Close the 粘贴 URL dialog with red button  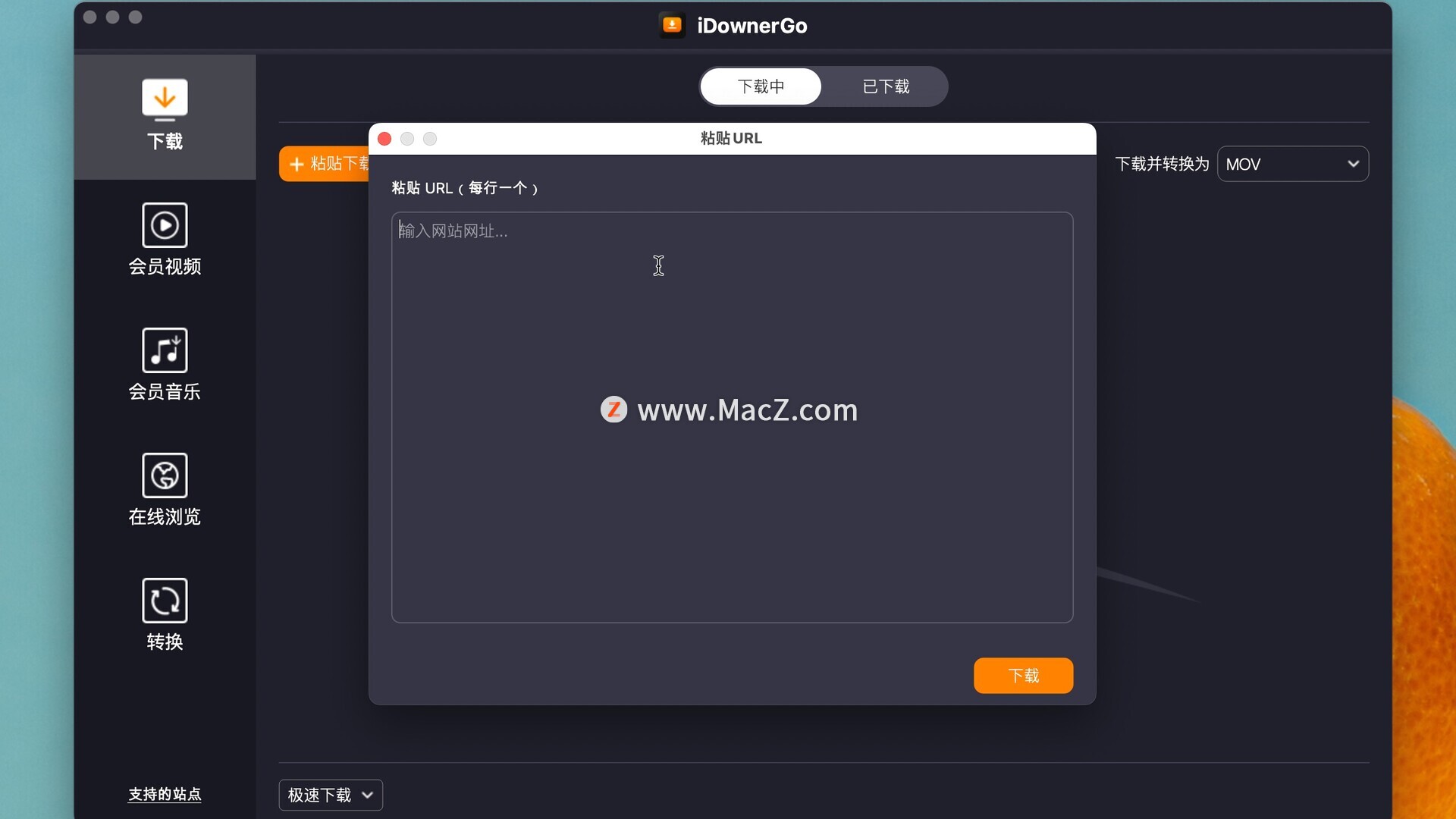(x=384, y=139)
